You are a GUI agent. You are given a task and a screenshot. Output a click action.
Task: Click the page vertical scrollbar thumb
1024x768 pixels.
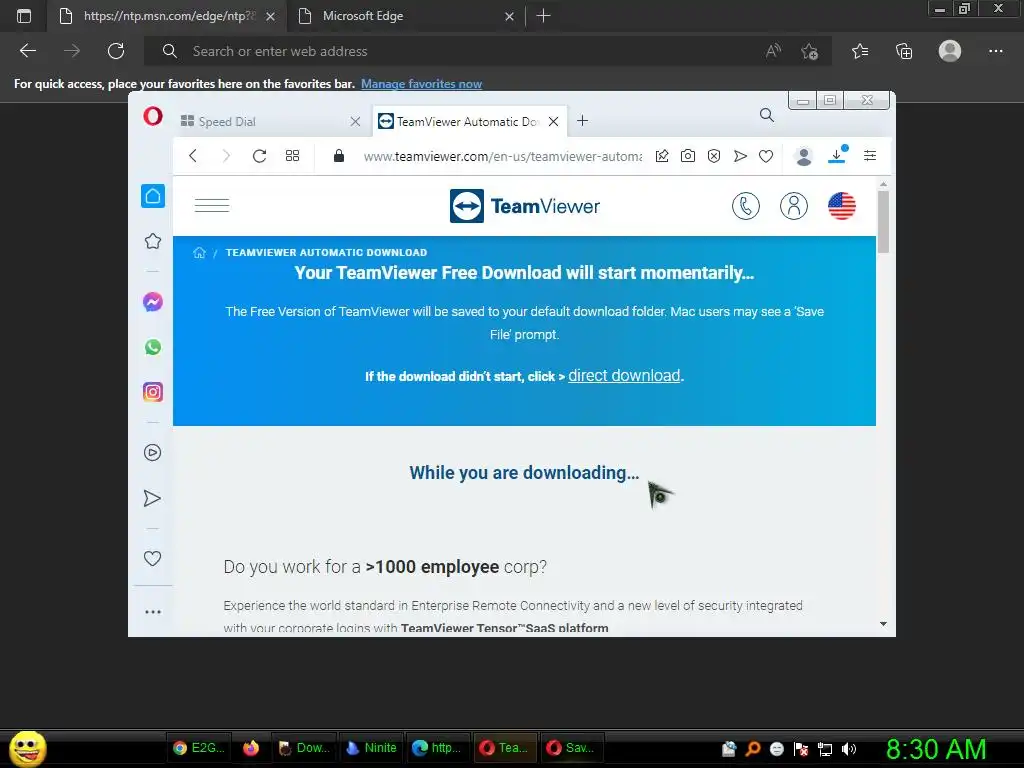(884, 222)
